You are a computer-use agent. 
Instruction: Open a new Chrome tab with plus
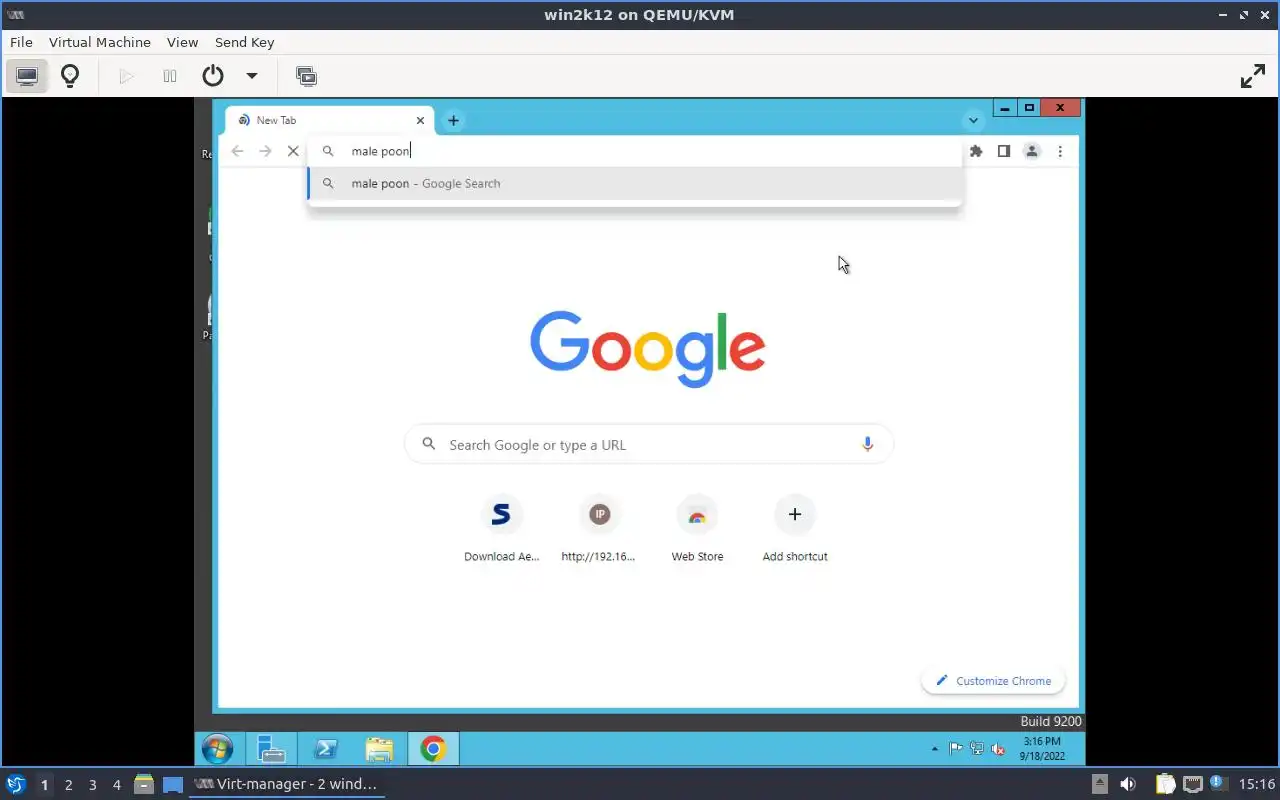(x=453, y=120)
